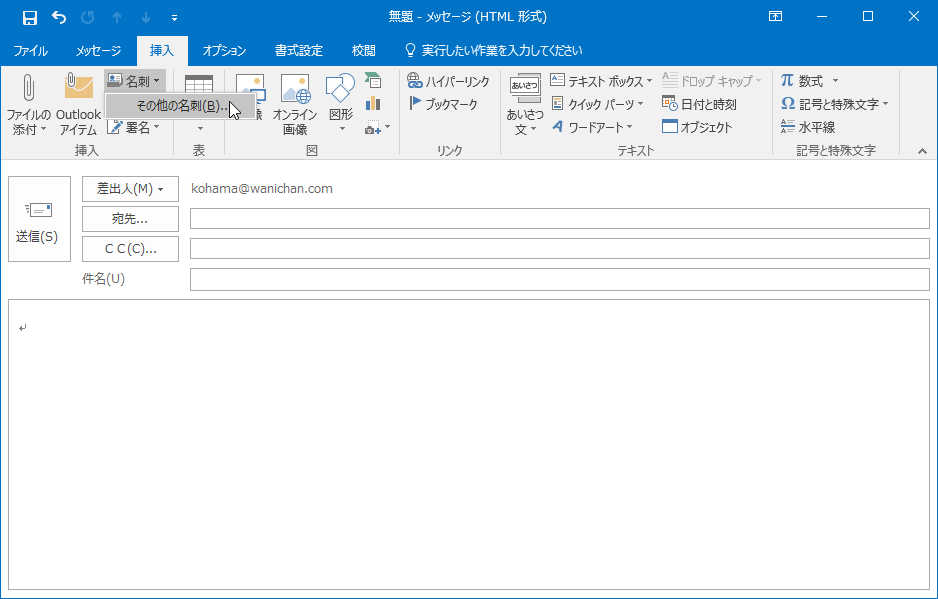Click the 宛先... recipients button
This screenshot has height=599, width=938.
[x=130, y=219]
